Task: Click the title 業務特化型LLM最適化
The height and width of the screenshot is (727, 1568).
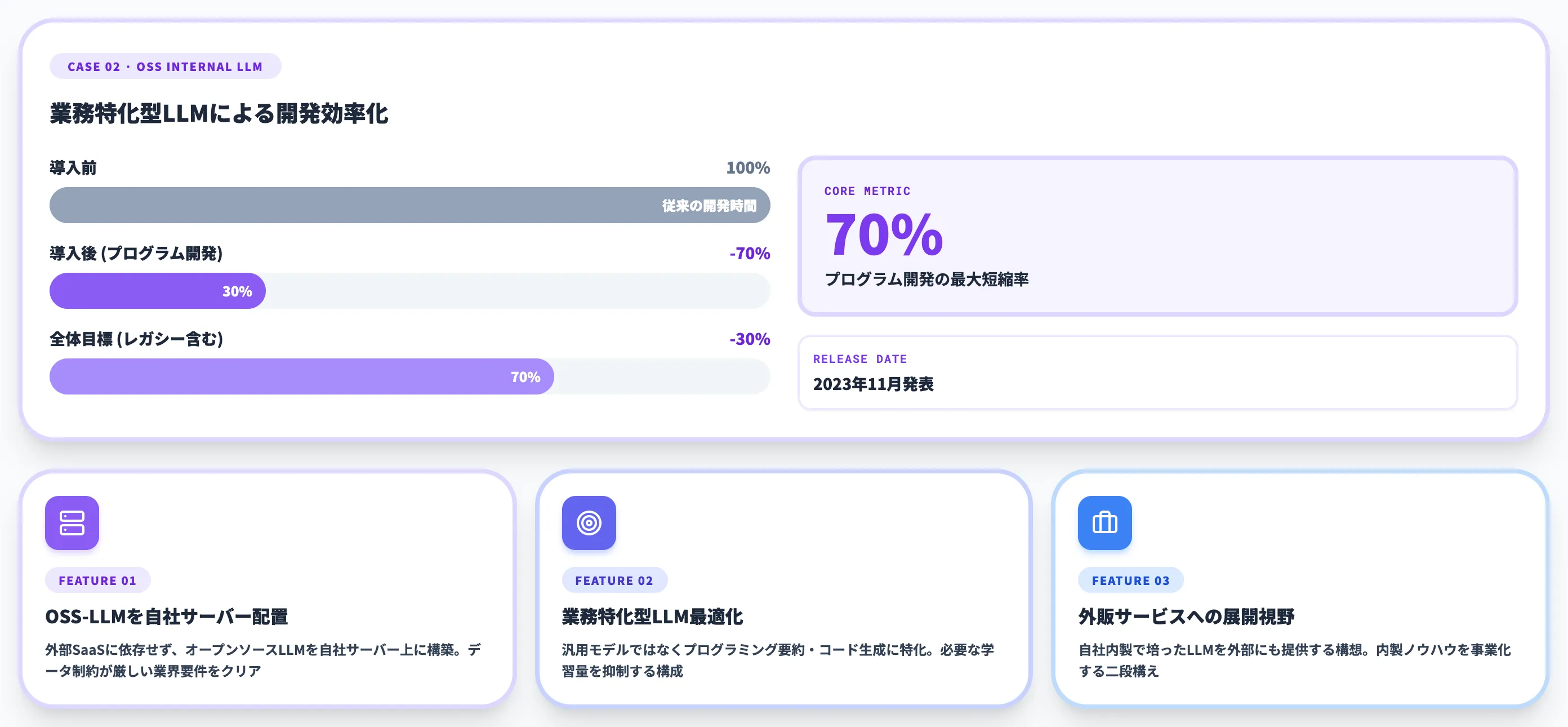Action: click(x=653, y=616)
